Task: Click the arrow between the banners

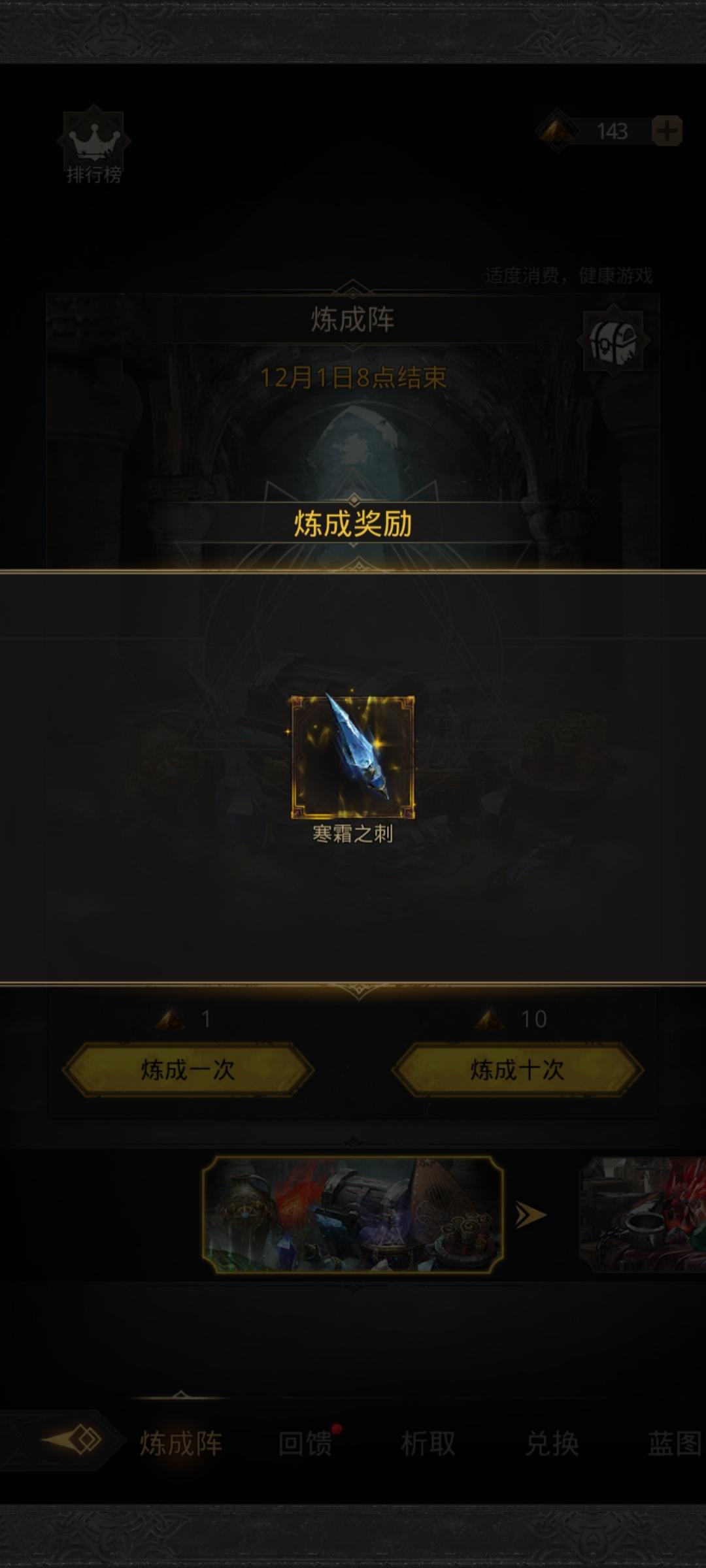Action: point(530,1215)
